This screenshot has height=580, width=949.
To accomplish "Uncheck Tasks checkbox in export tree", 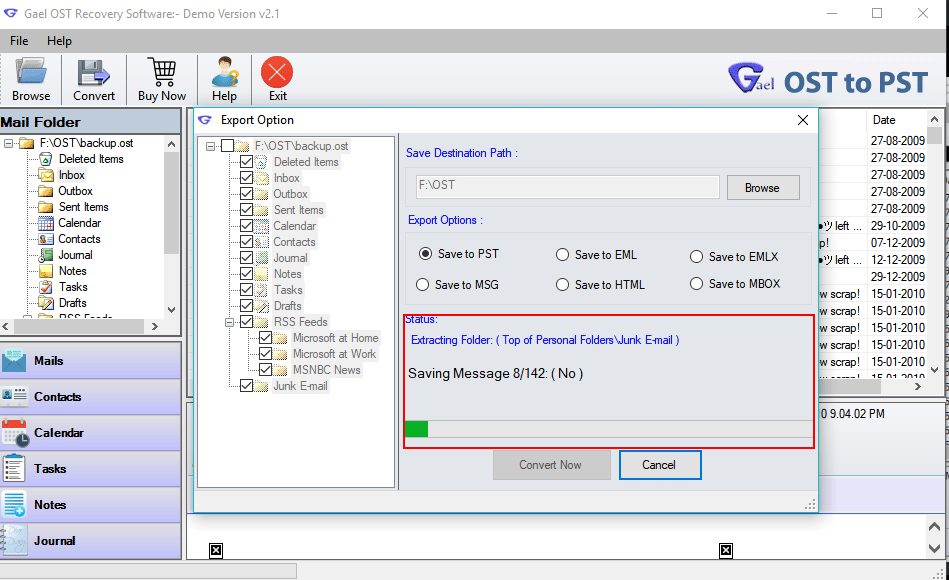I will click(246, 289).
